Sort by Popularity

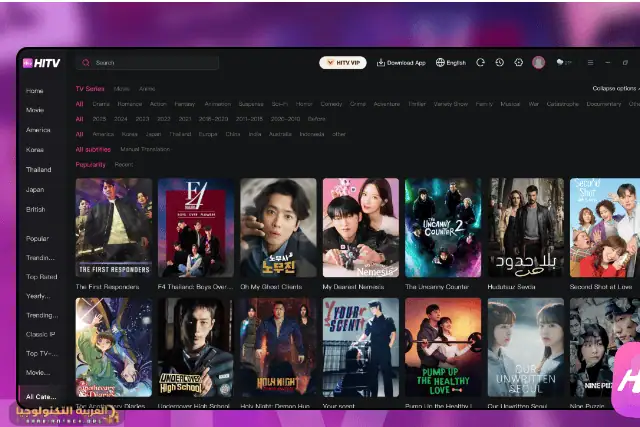pyautogui.click(x=91, y=165)
